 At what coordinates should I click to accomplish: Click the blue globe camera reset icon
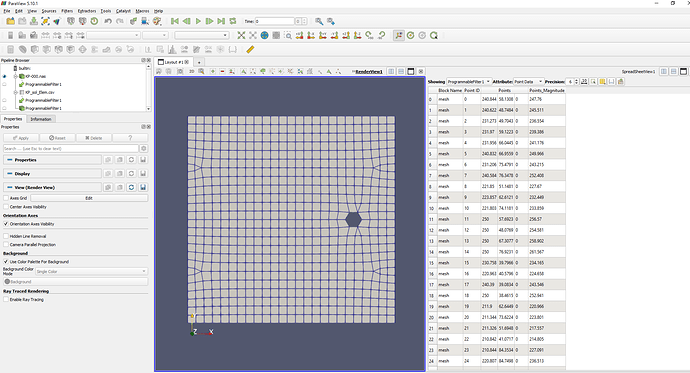click(264, 35)
